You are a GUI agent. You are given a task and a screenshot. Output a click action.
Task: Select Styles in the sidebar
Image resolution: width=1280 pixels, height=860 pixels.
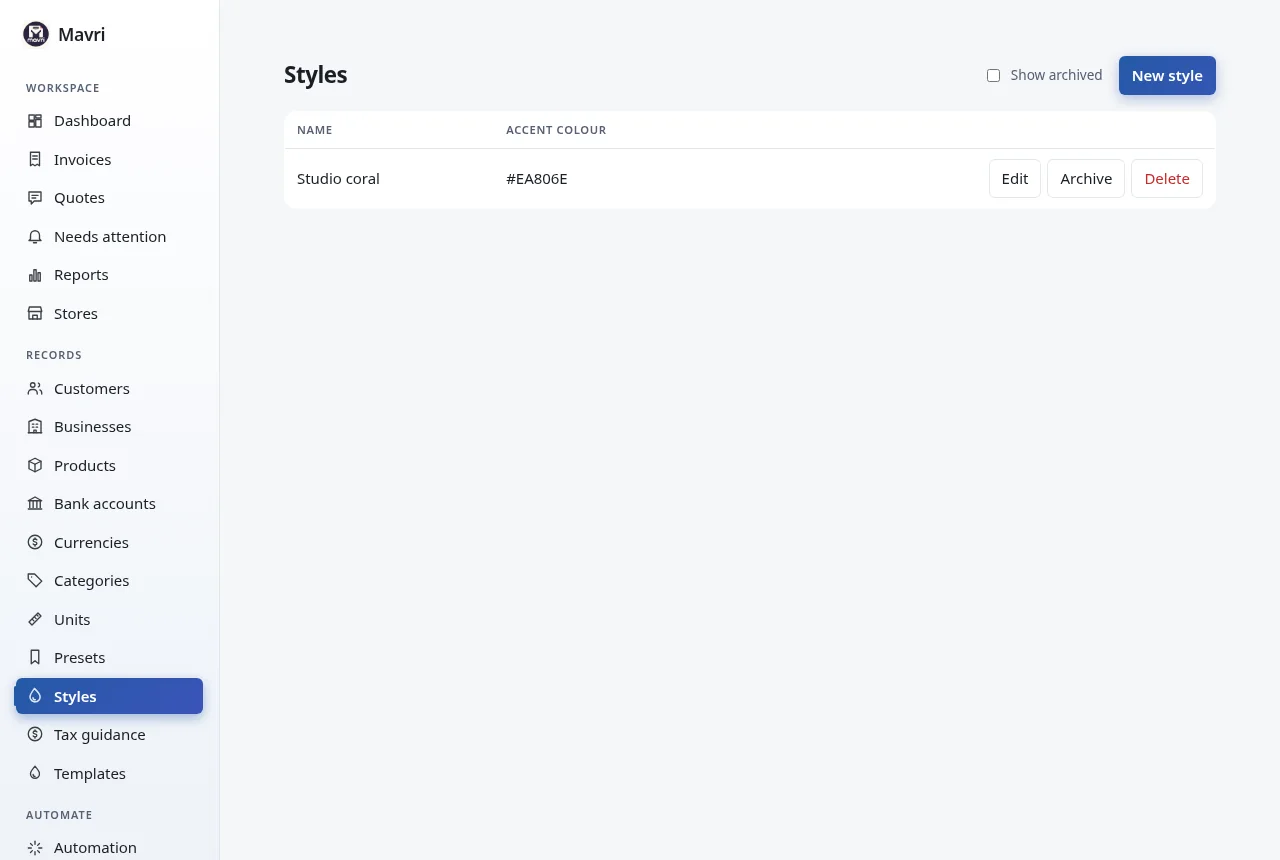click(109, 696)
